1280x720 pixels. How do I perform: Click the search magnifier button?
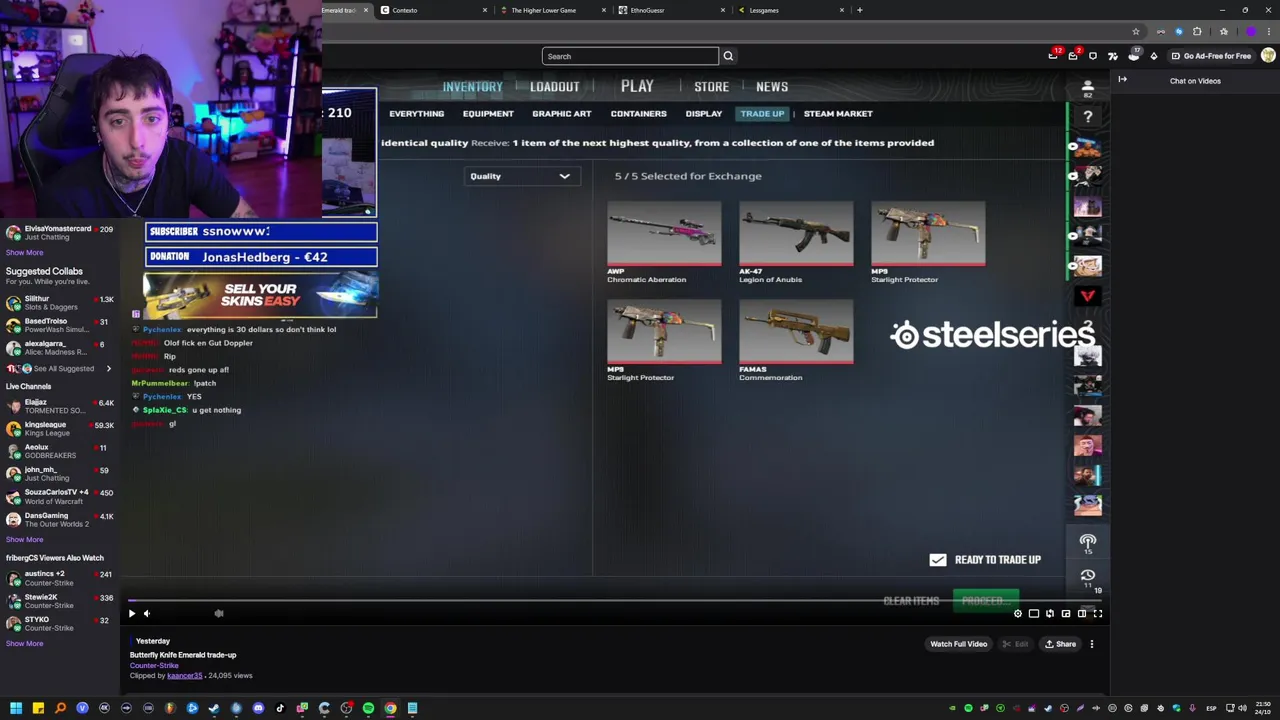pyautogui.click(x=728, y=56)
